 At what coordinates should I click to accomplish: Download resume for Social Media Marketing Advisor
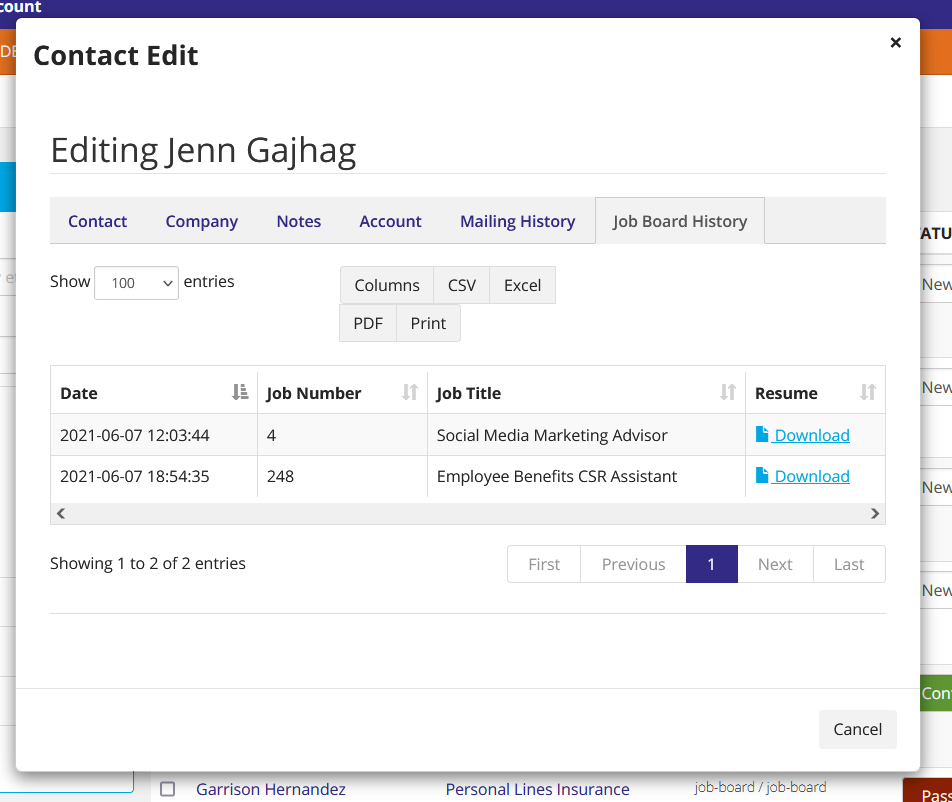coord(812,435)
